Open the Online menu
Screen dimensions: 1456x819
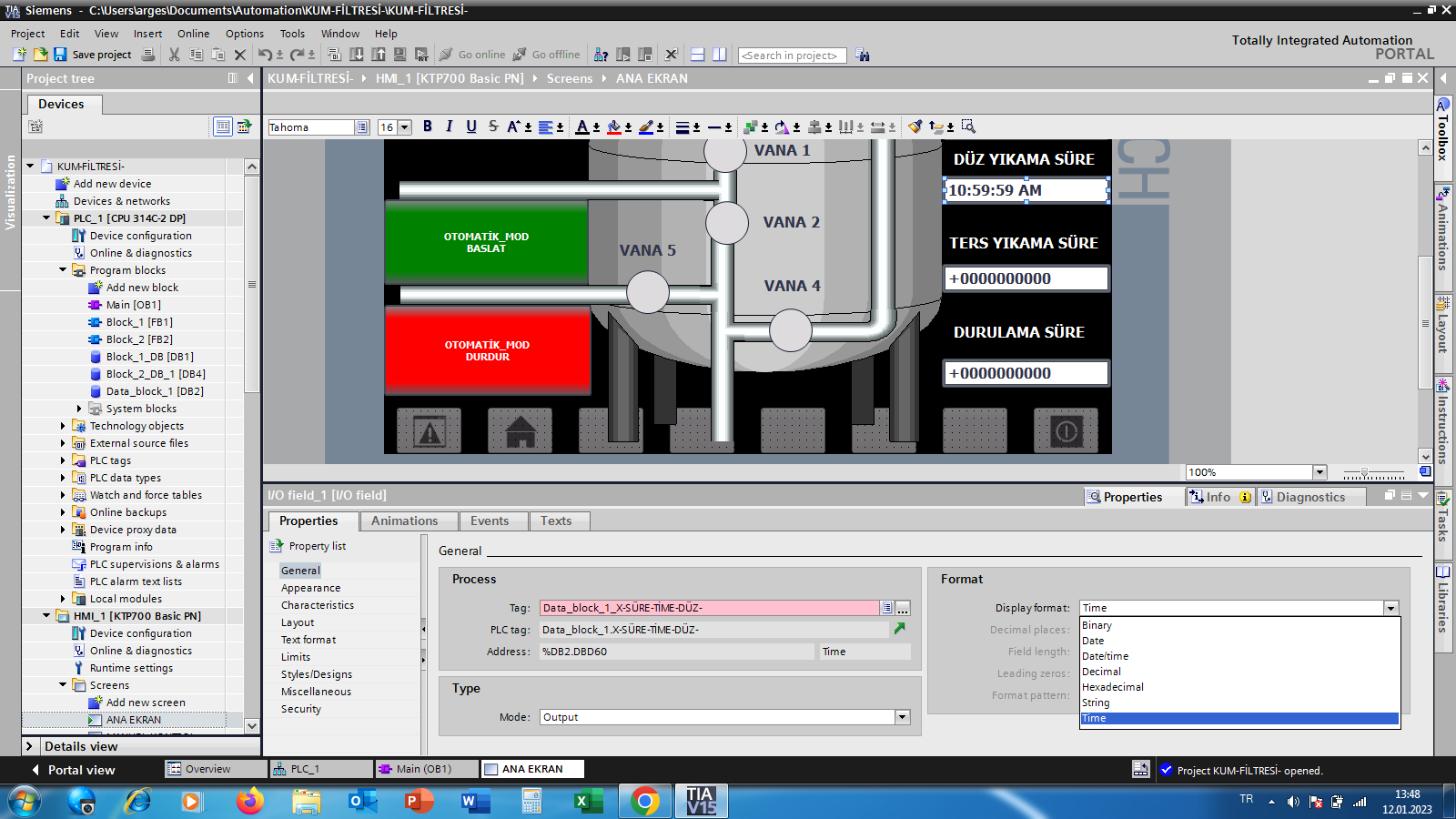pos(194,34)
